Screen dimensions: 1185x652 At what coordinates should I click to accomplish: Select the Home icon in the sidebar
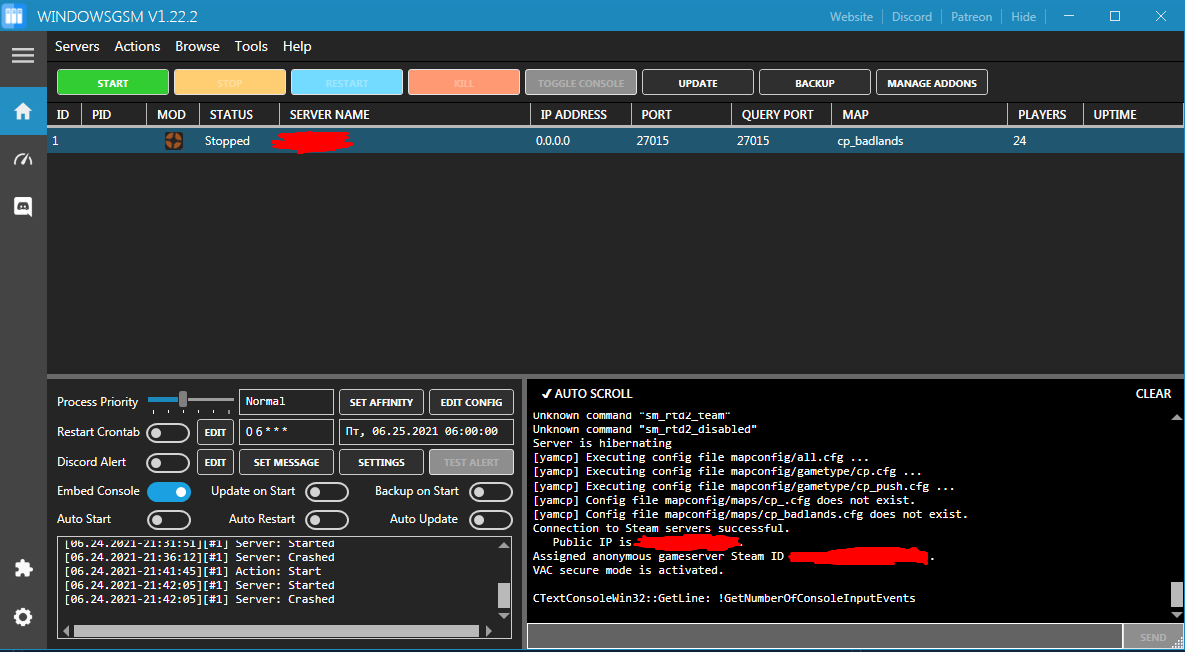22,112
